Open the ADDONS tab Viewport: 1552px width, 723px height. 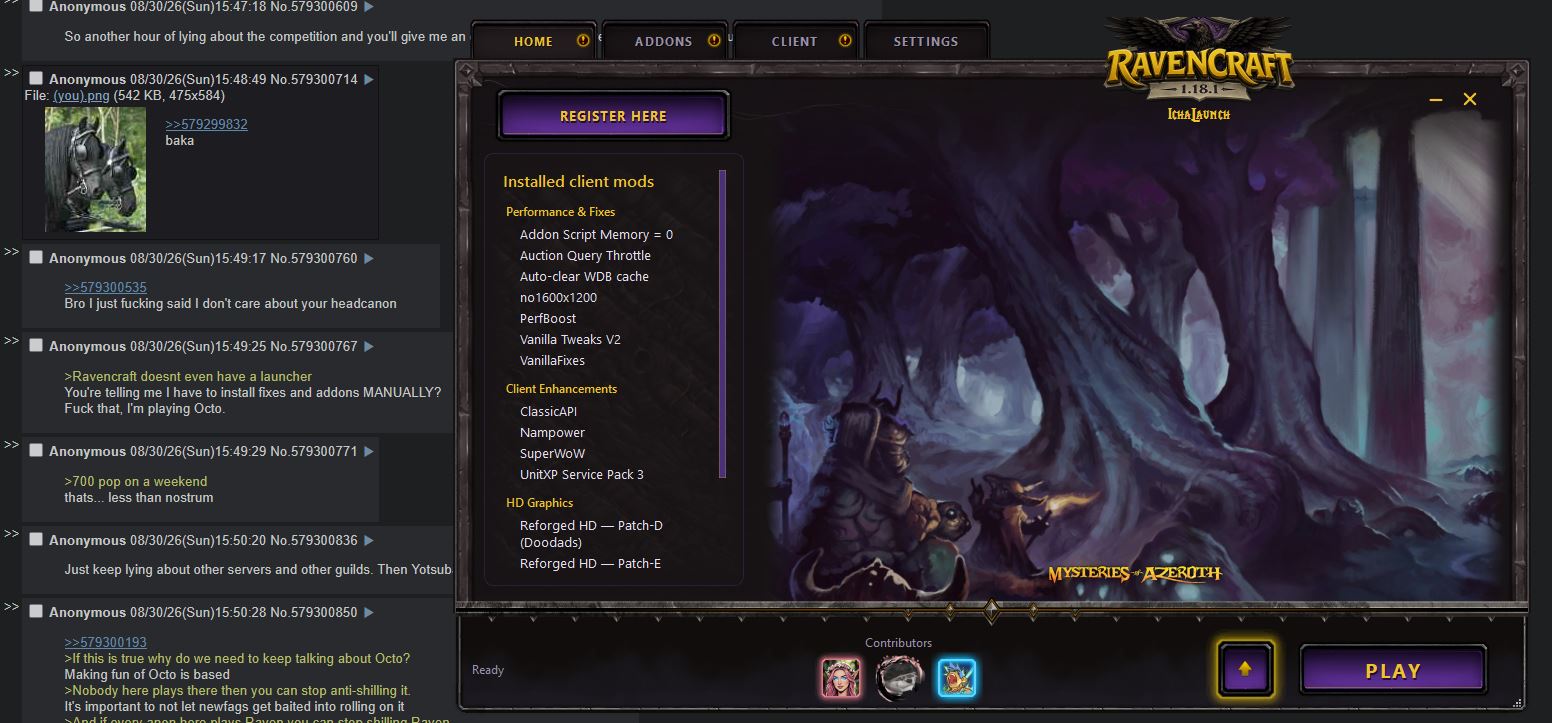point(664,41)
